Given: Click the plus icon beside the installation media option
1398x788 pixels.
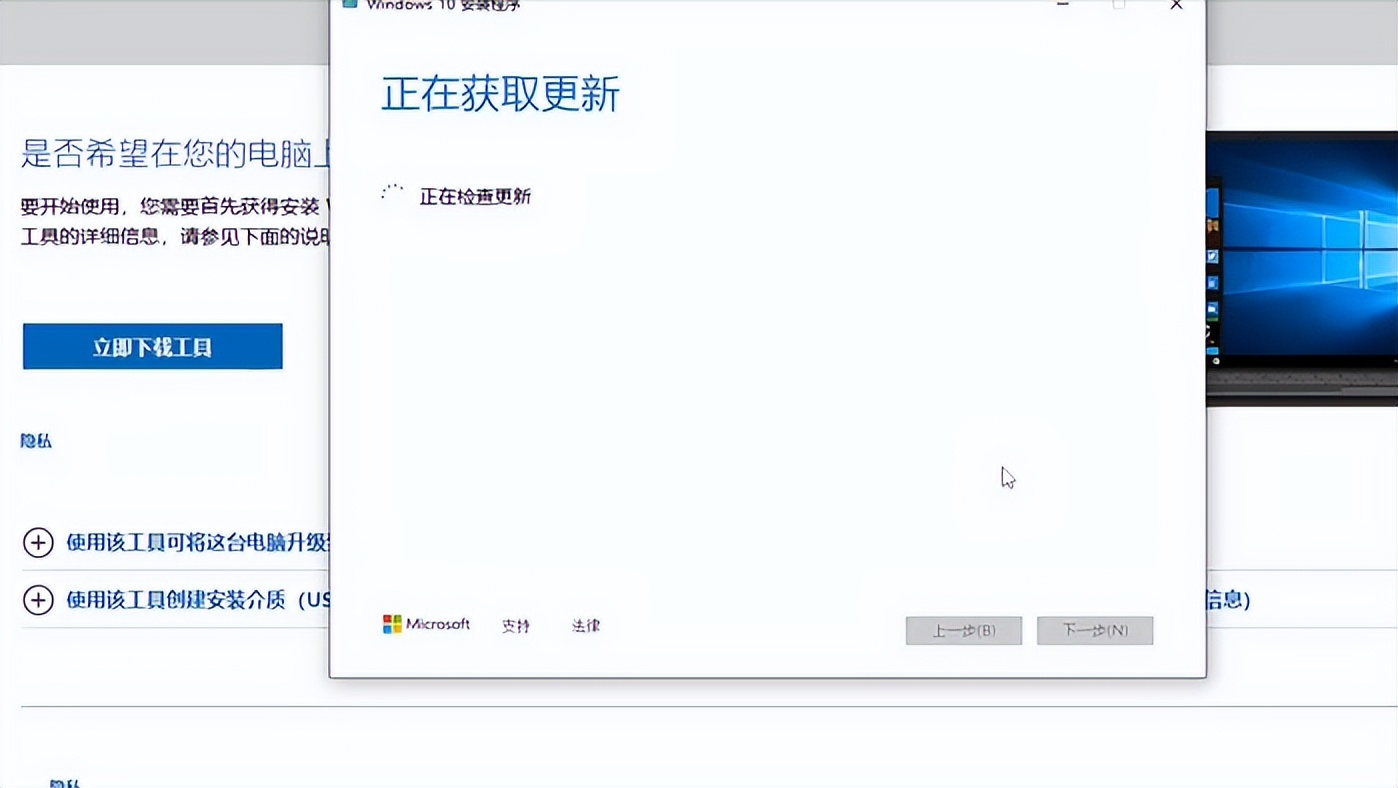Looking at the screenshot, I should (38, 600).
